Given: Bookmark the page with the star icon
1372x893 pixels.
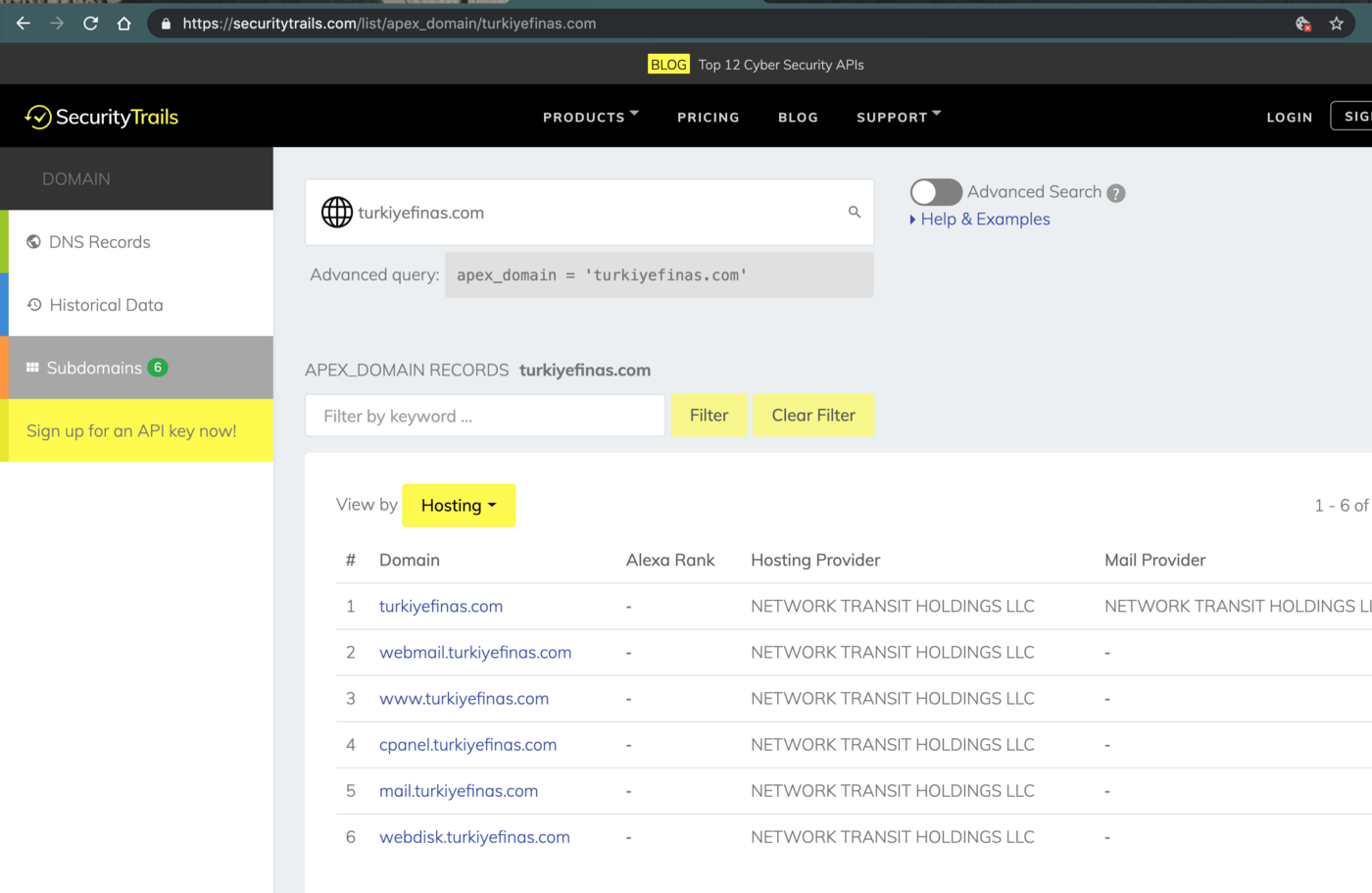Looking at the screenshot, I should coord(1336,24).
